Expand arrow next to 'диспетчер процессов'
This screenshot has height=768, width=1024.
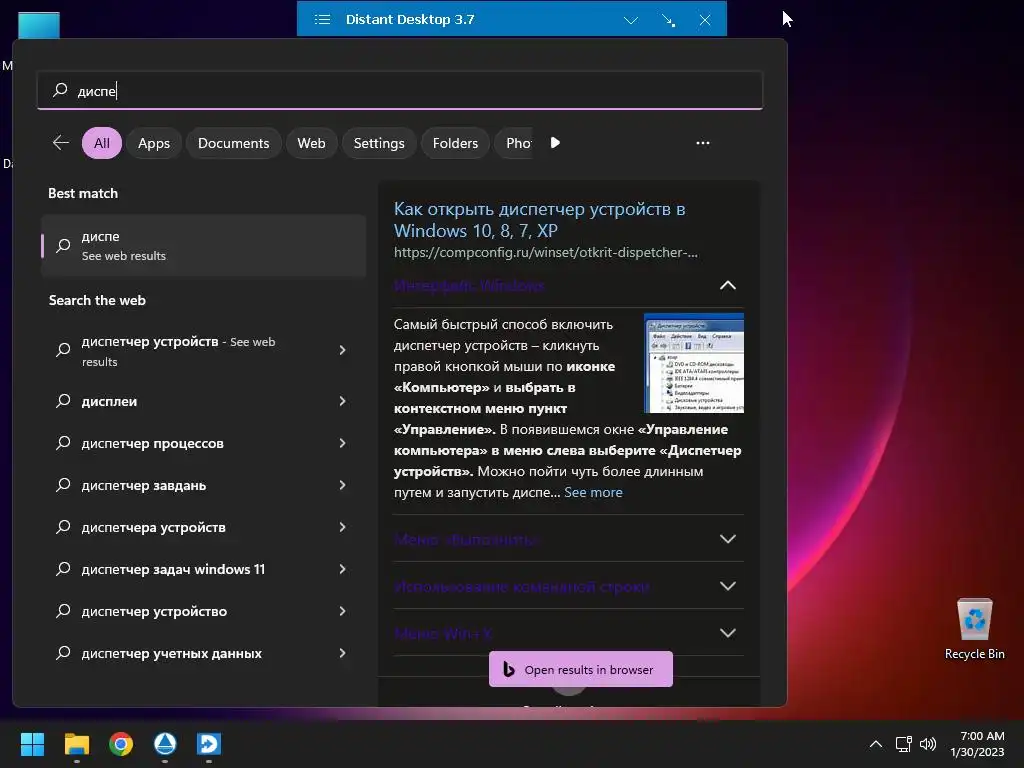(342, 443)
